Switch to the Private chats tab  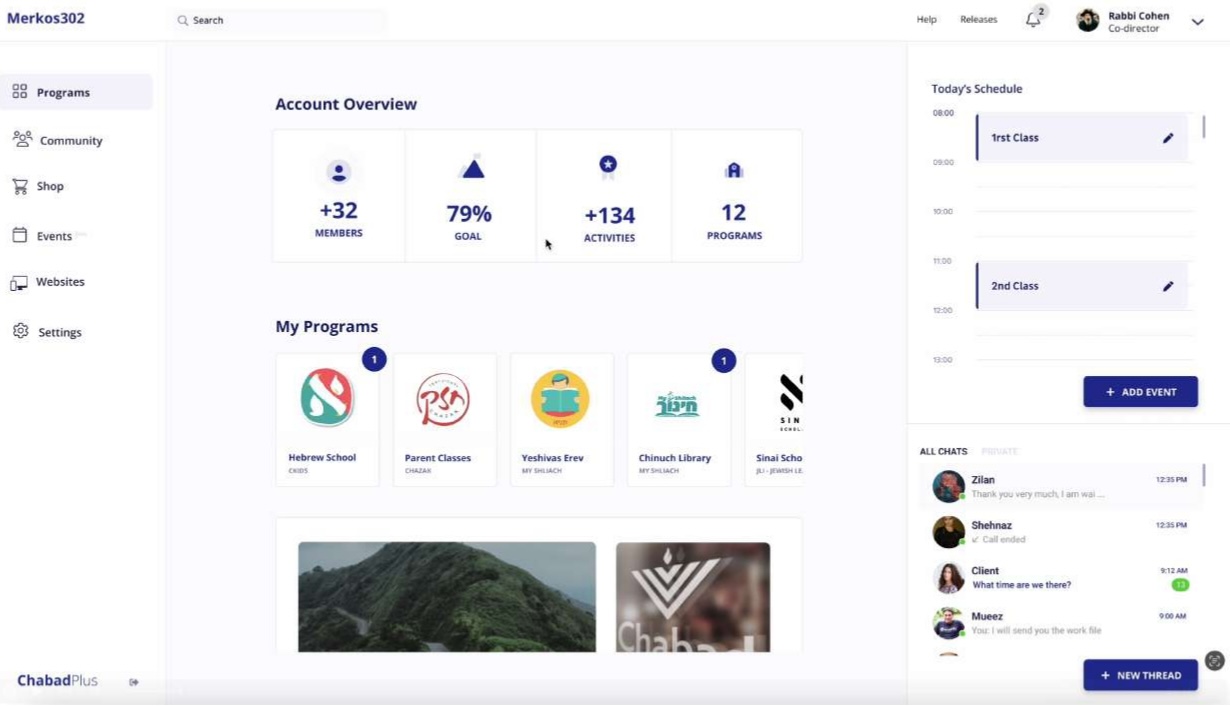(x=999, y=451)
